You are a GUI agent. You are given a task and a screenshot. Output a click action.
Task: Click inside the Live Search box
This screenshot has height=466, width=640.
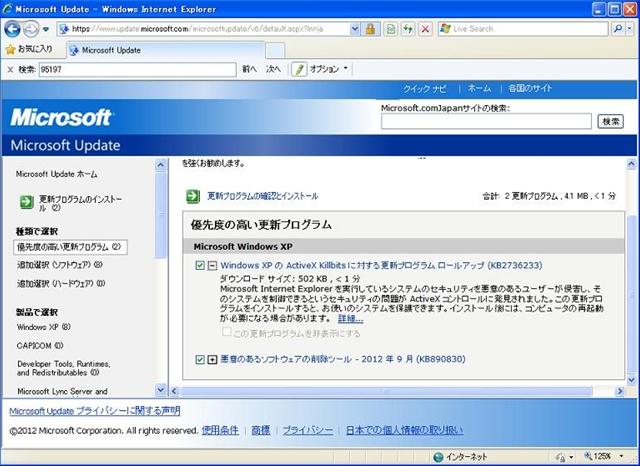tap(523, 29)
